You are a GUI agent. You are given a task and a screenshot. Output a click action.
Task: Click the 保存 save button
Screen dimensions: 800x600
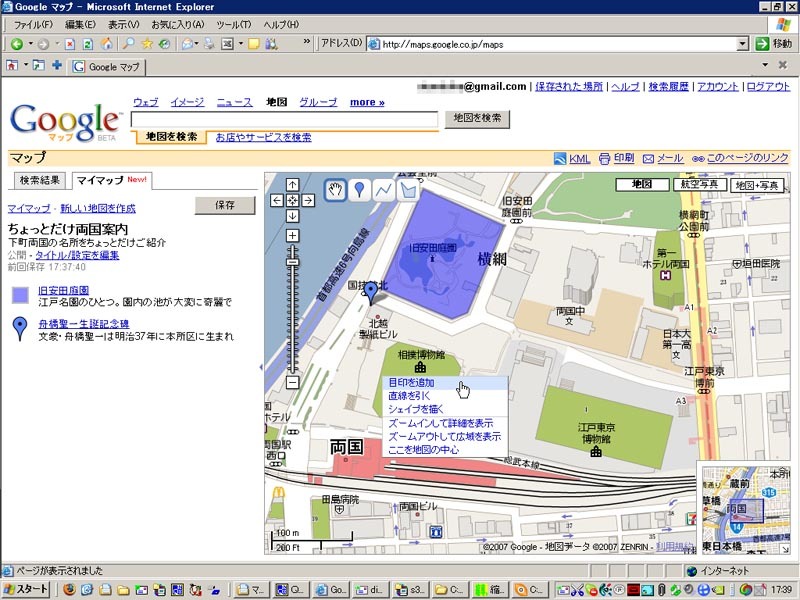(225, 205)
